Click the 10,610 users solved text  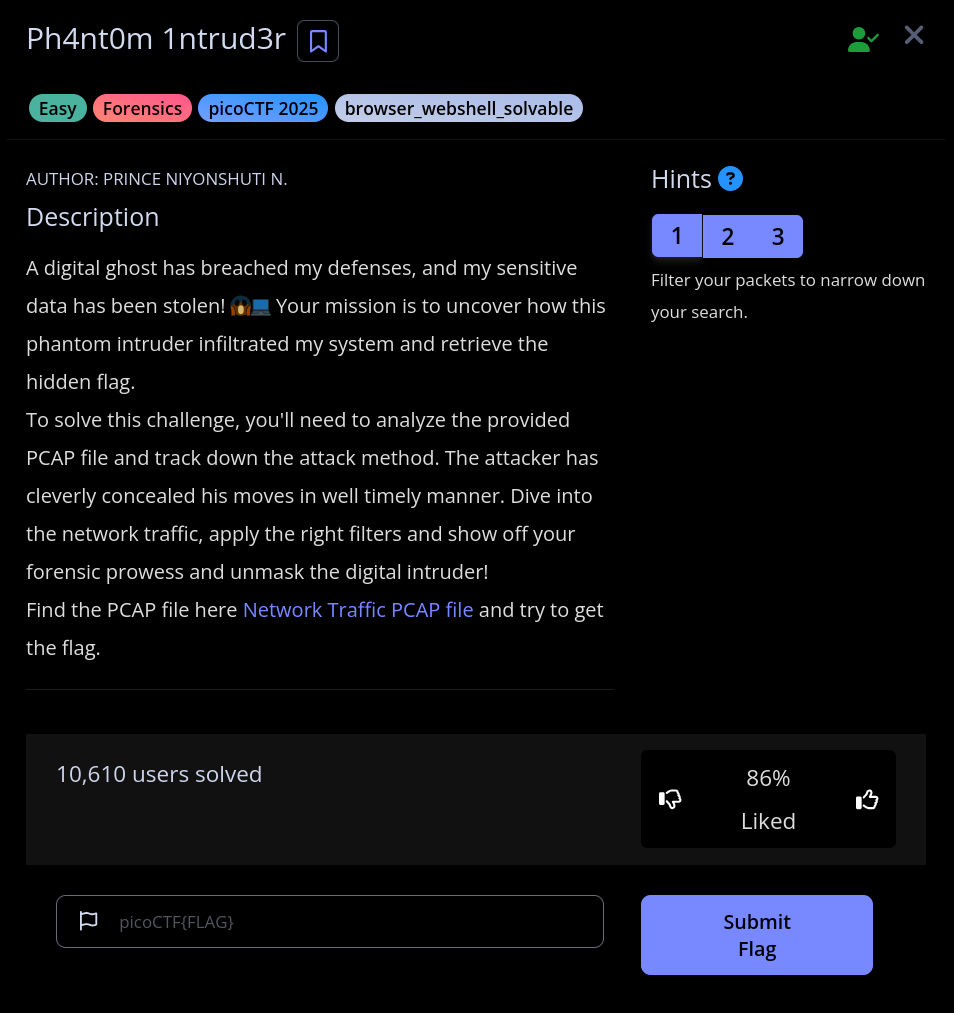pyautogui.click(x=159, y=774)
